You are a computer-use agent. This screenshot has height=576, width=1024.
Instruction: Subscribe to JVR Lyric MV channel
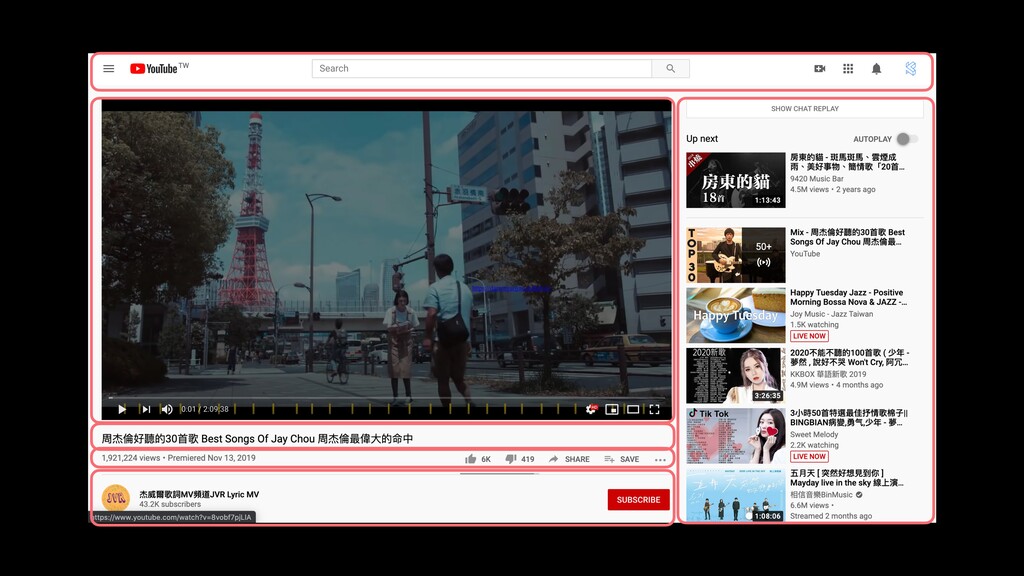coord(638,500)
